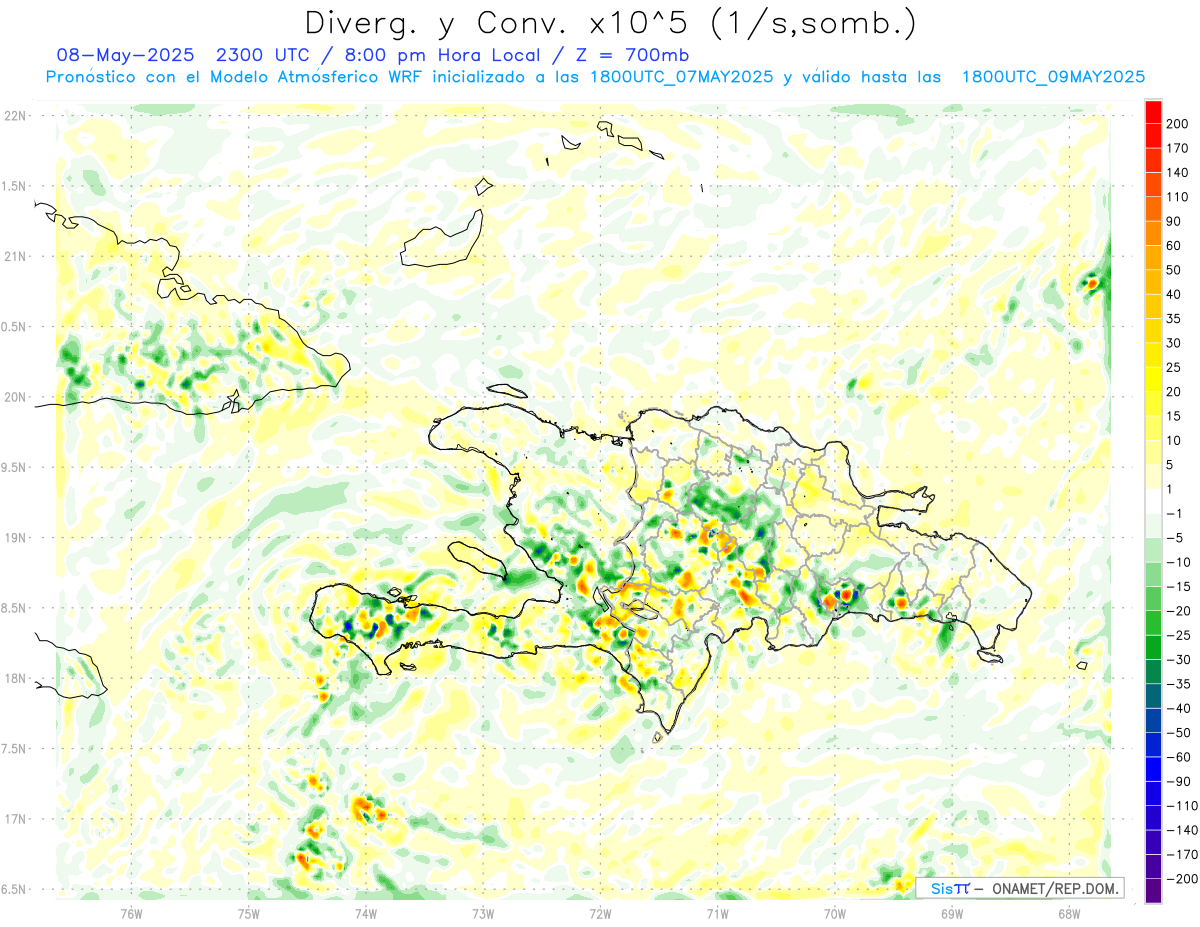Click the 9.5N latitude axis label
Screen dimensions: 1200x927
[14, 467]
